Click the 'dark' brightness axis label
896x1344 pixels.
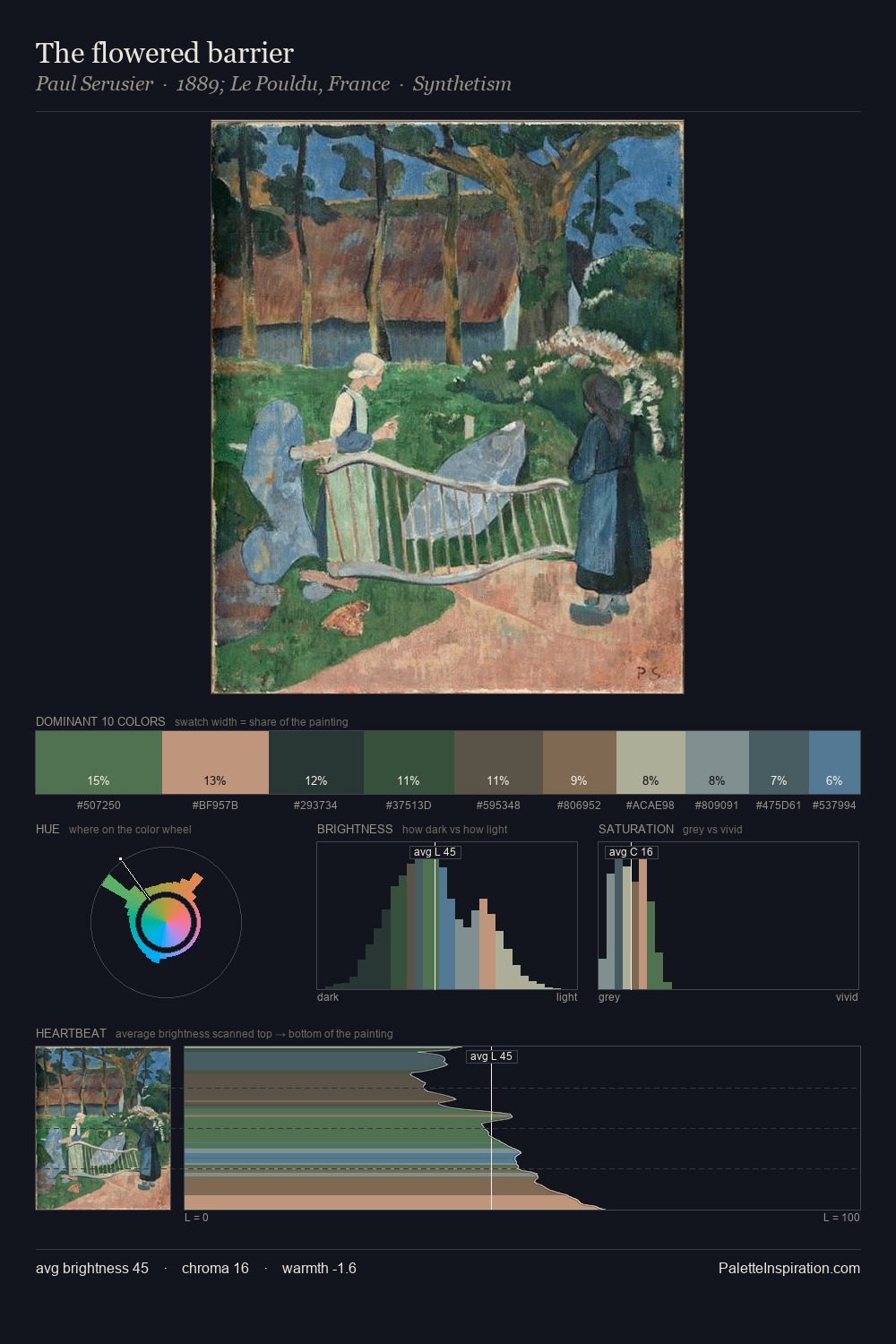(x=328, y=997)
